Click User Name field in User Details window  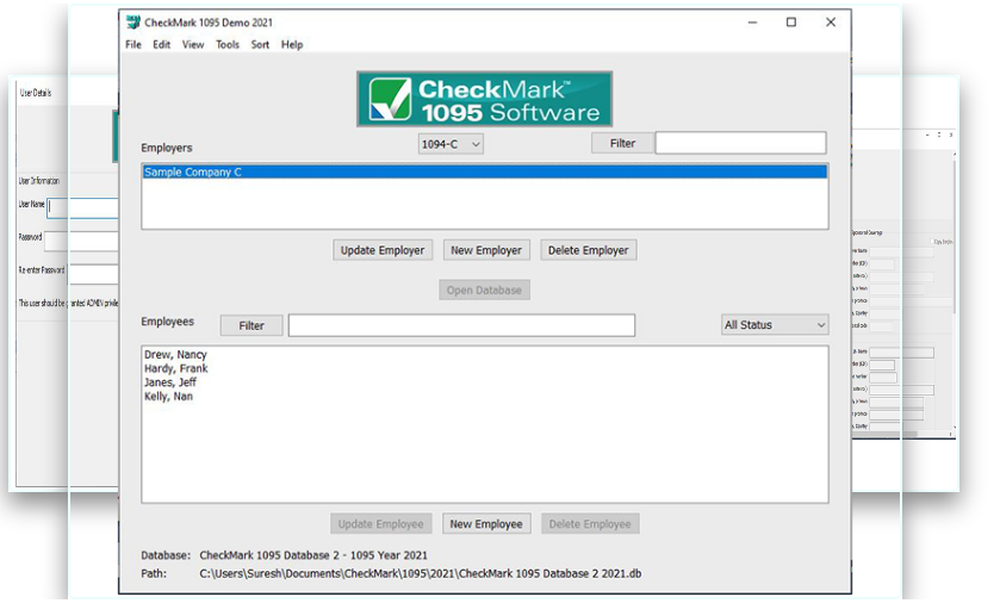pyautogui.click(x=83, y=208)
